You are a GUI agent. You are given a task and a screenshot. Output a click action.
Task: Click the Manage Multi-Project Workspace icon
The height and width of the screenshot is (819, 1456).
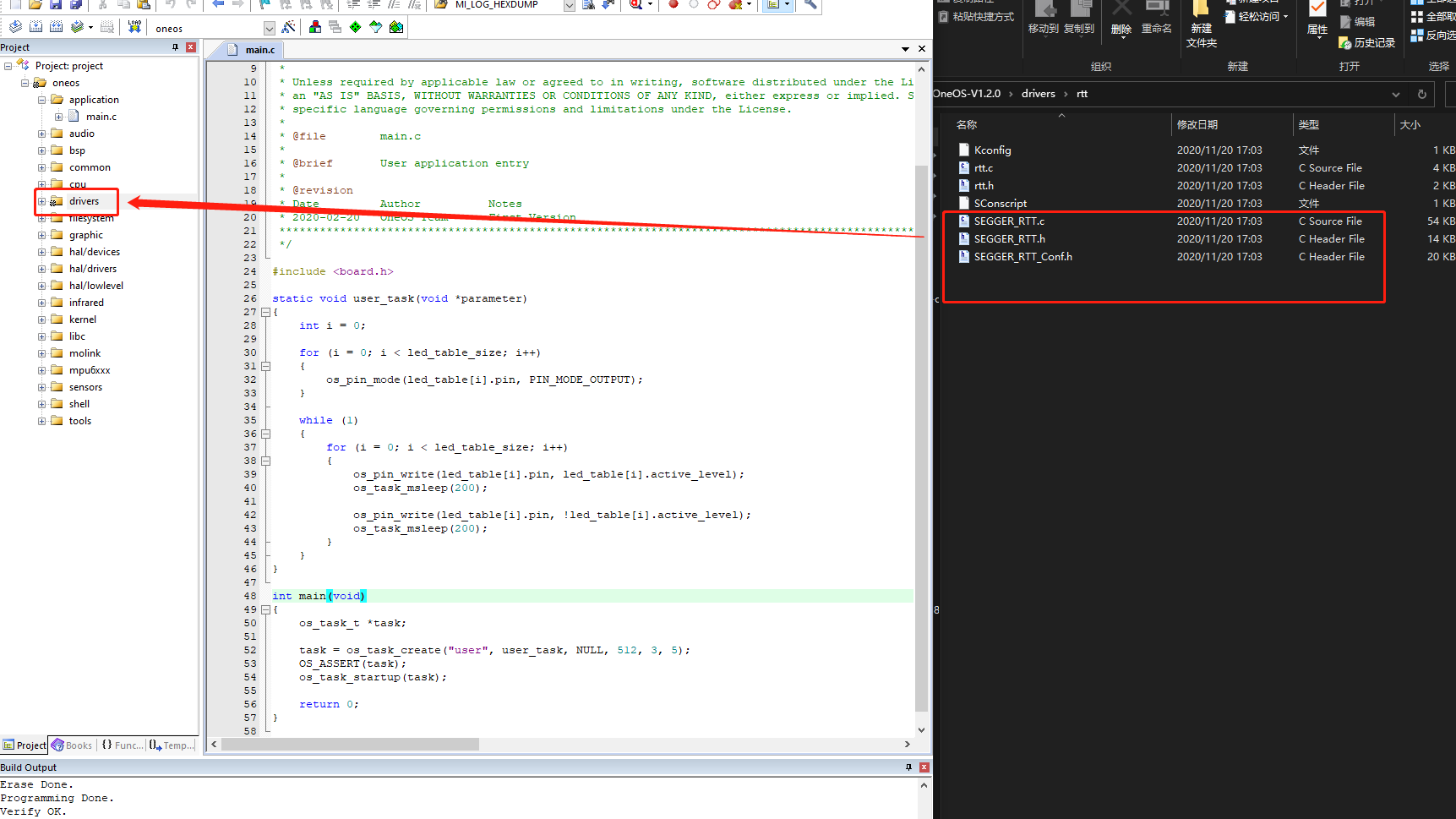(335, 27)
